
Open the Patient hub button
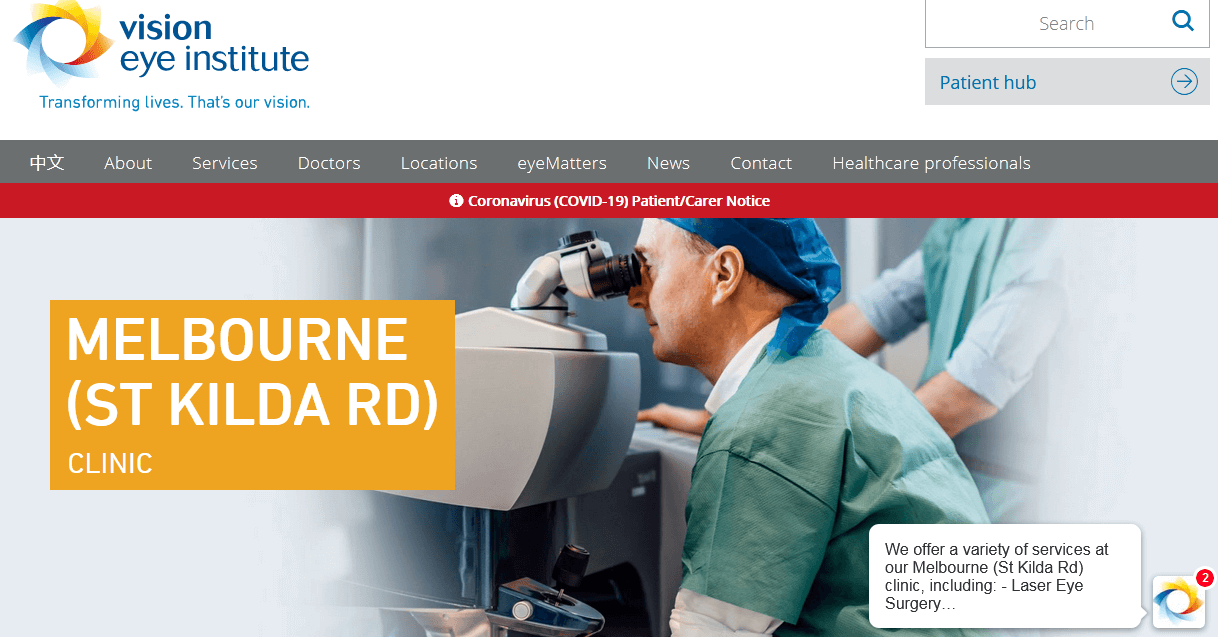[x=1067, y=82]
